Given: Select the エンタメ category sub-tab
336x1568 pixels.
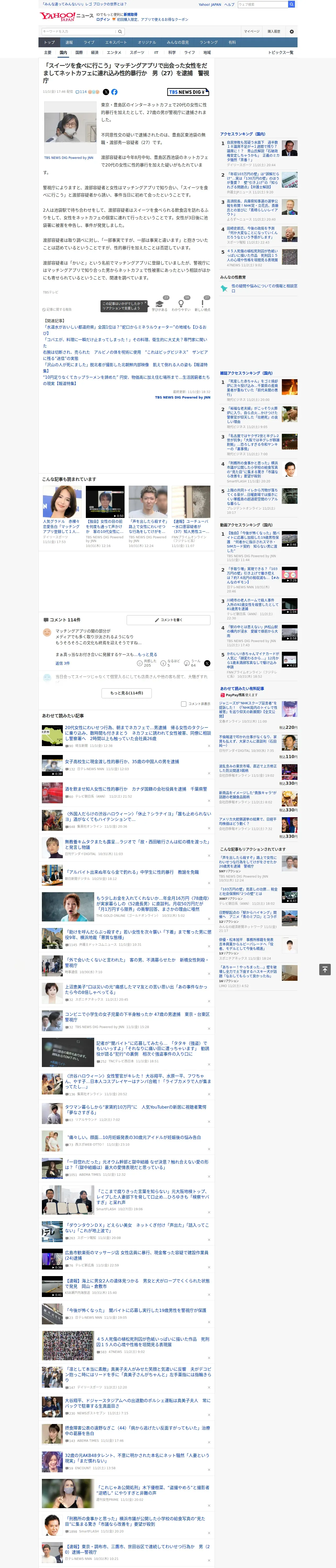Looking at the screenshot, I should 114,52.
